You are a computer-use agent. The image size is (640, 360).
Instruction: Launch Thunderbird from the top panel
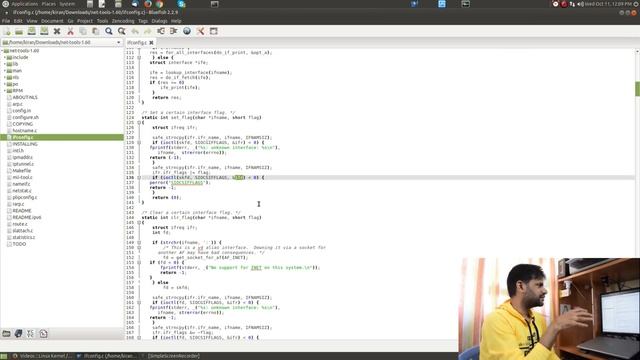pyautogui.click(x=135, y=4)
